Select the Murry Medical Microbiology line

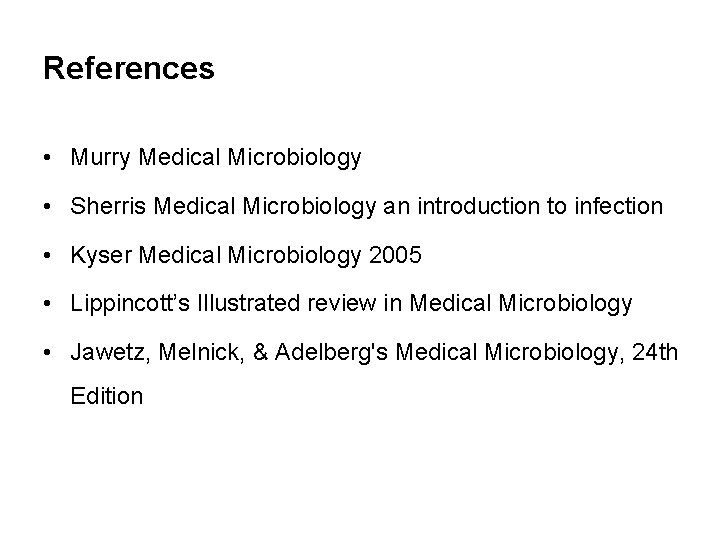pyautogui.click(x=216, y=158)
